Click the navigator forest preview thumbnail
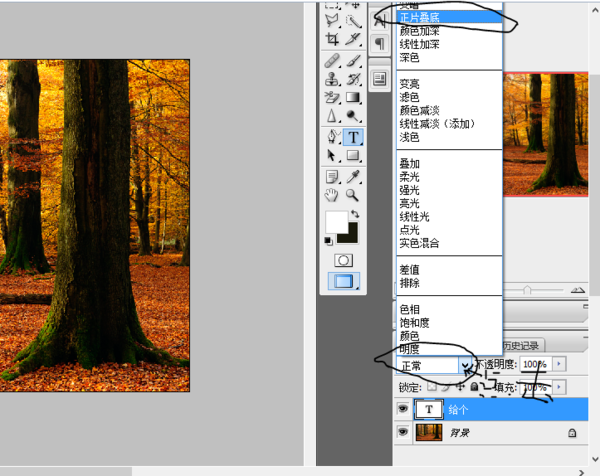This screenshot has height=476, width=600. coord(546,134)
